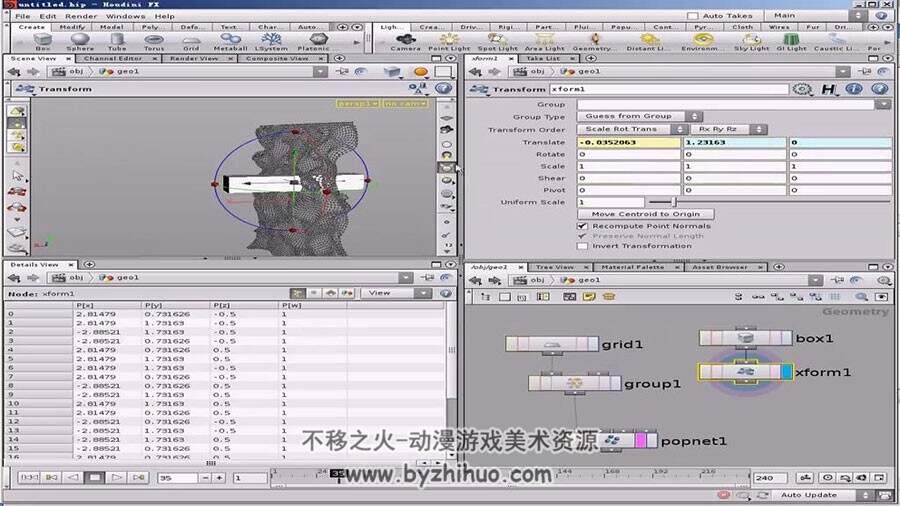Viewport: 900px width, 506px height.
Task: Click the current frame number field
Action: tap(177, 477)
